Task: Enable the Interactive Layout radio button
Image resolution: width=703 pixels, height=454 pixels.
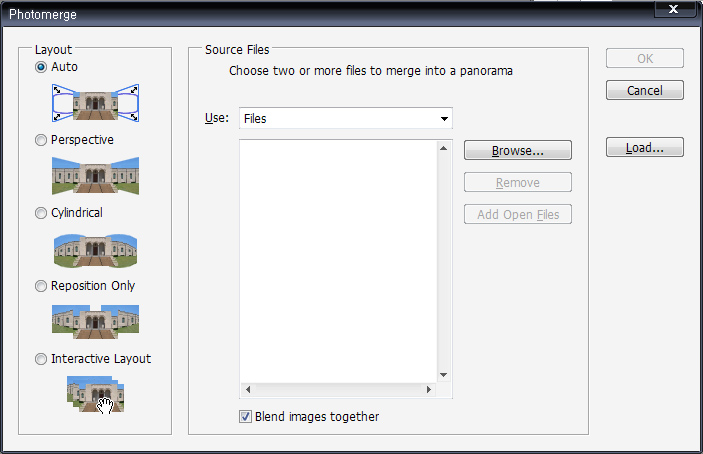Action: coord(41,359)
